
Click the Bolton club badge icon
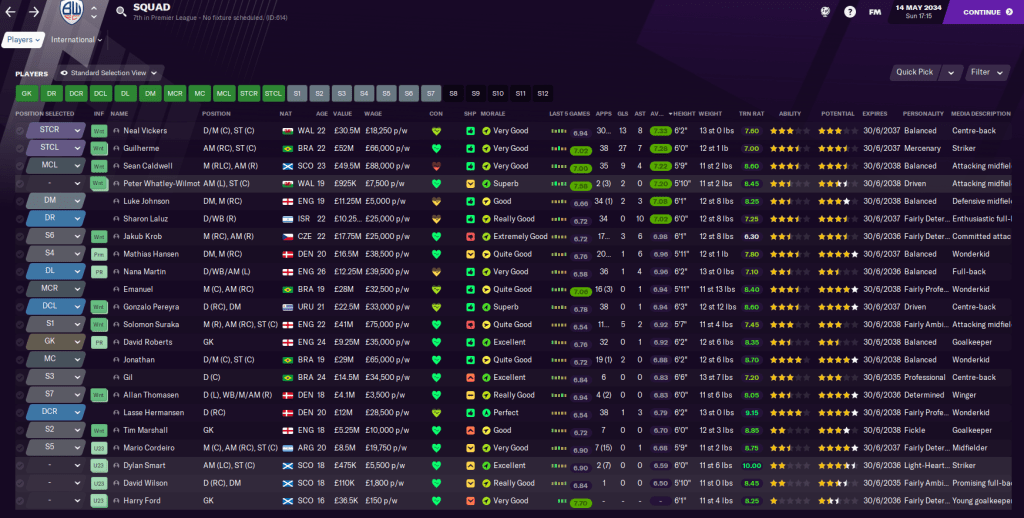click(71, 13)
